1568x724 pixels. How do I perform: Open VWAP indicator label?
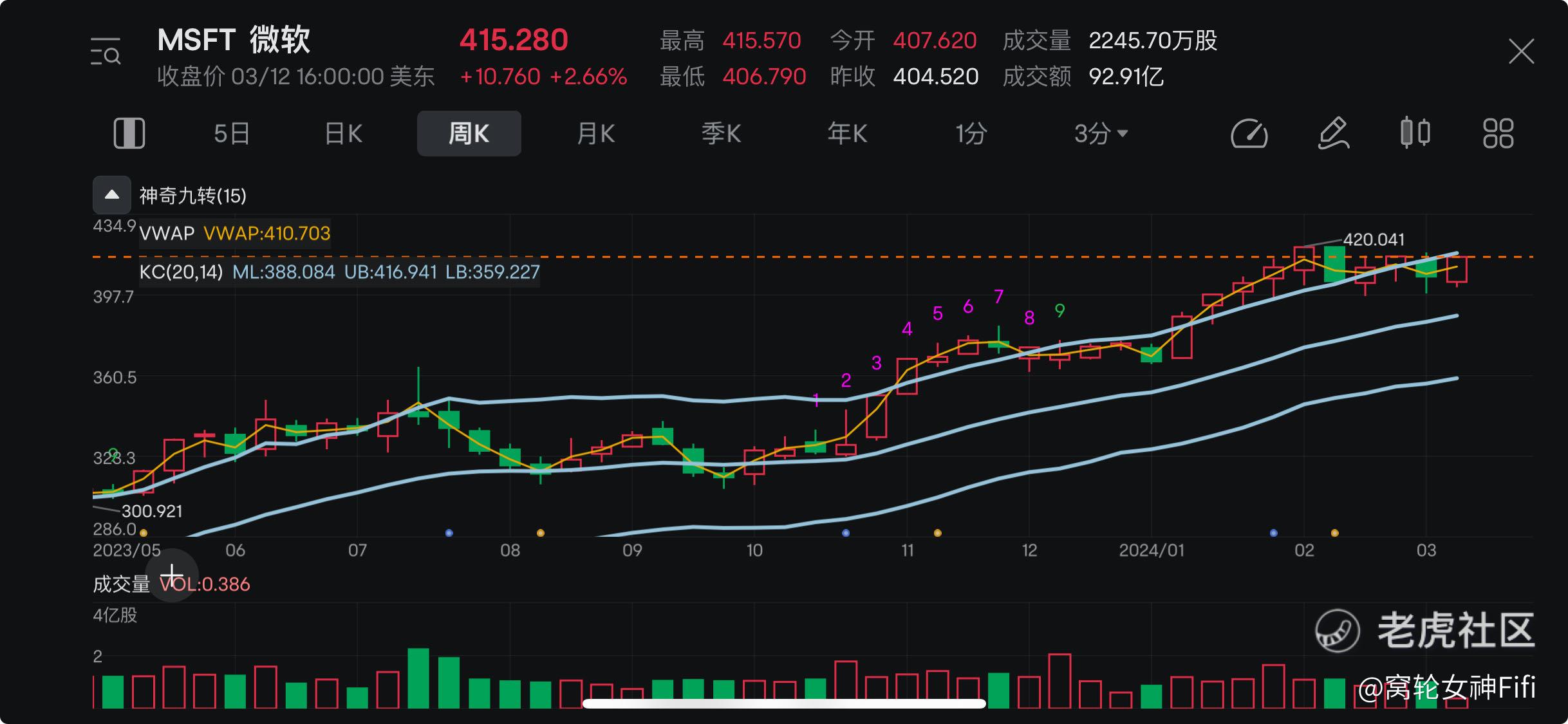coord(235,233)
